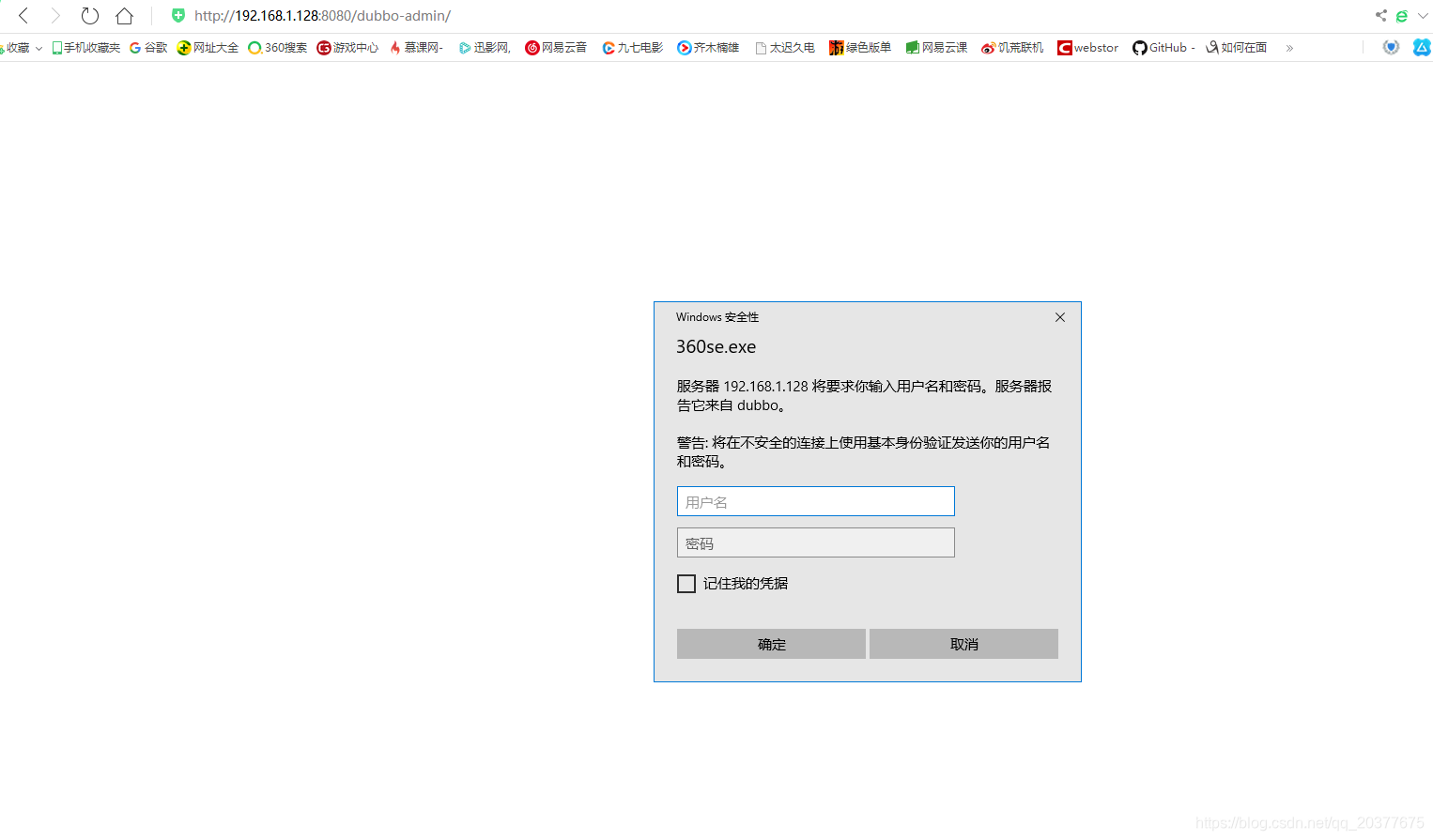
Task: Open the 太迟久电 bookmark
Action: [785, 48]
